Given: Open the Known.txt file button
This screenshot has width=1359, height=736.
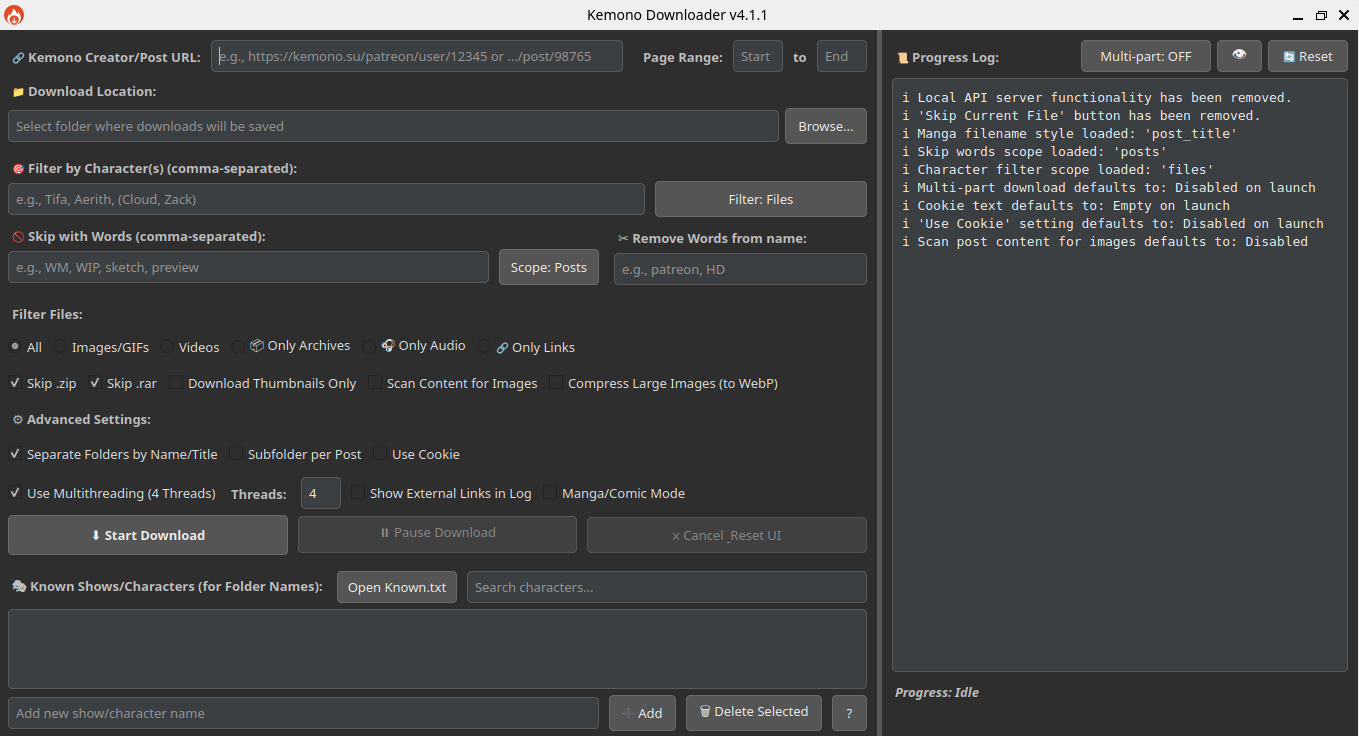Looking at the screenshot, I should click(397, 587).
